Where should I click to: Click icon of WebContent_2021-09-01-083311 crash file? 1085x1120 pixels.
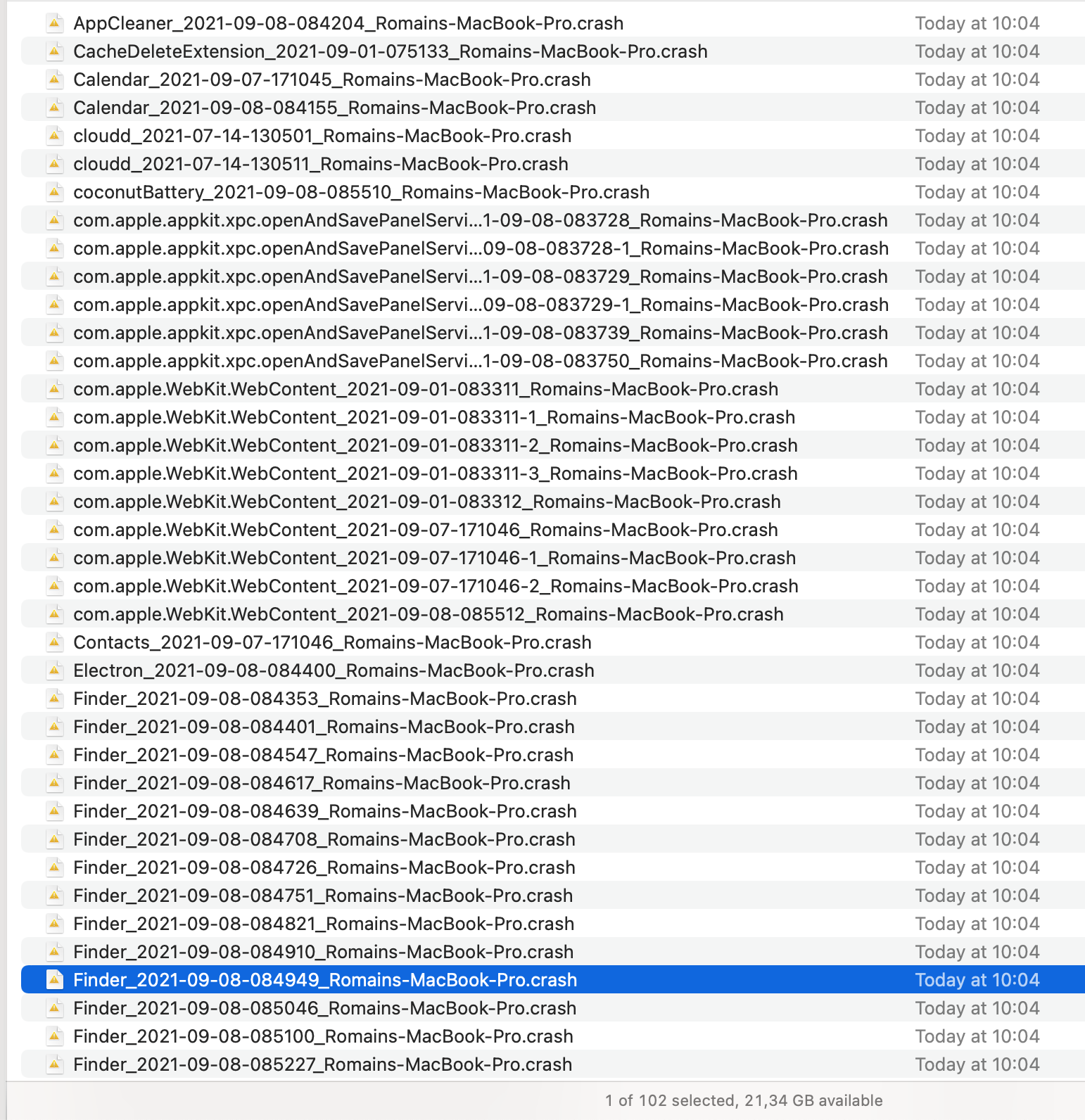54,389
